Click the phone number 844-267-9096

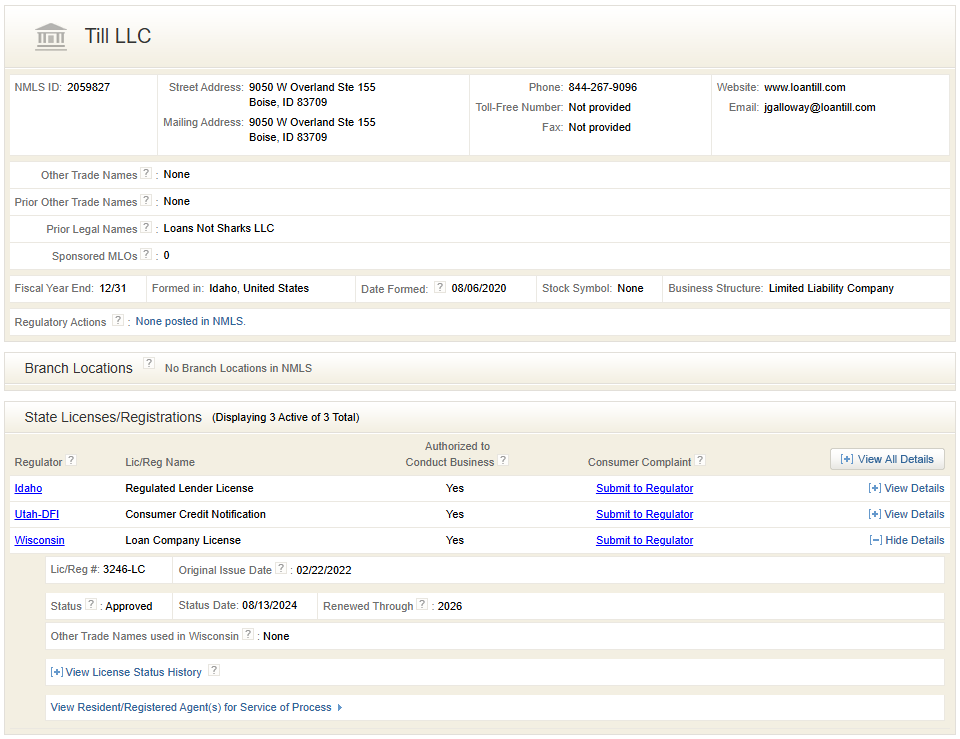click(x=602, y=87)
